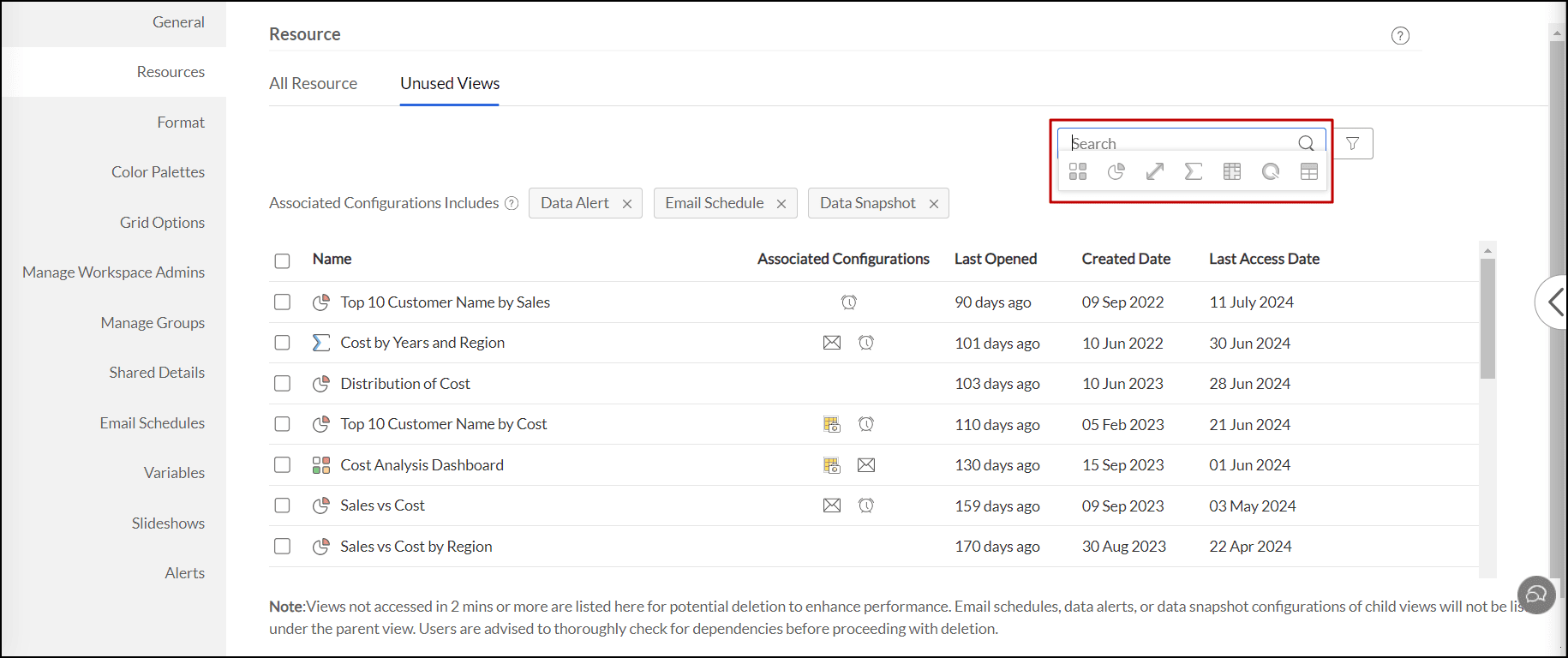Expand the collapsed right side panel arrow
Screen dimensions: 1568x658
tap(1554, 302)
